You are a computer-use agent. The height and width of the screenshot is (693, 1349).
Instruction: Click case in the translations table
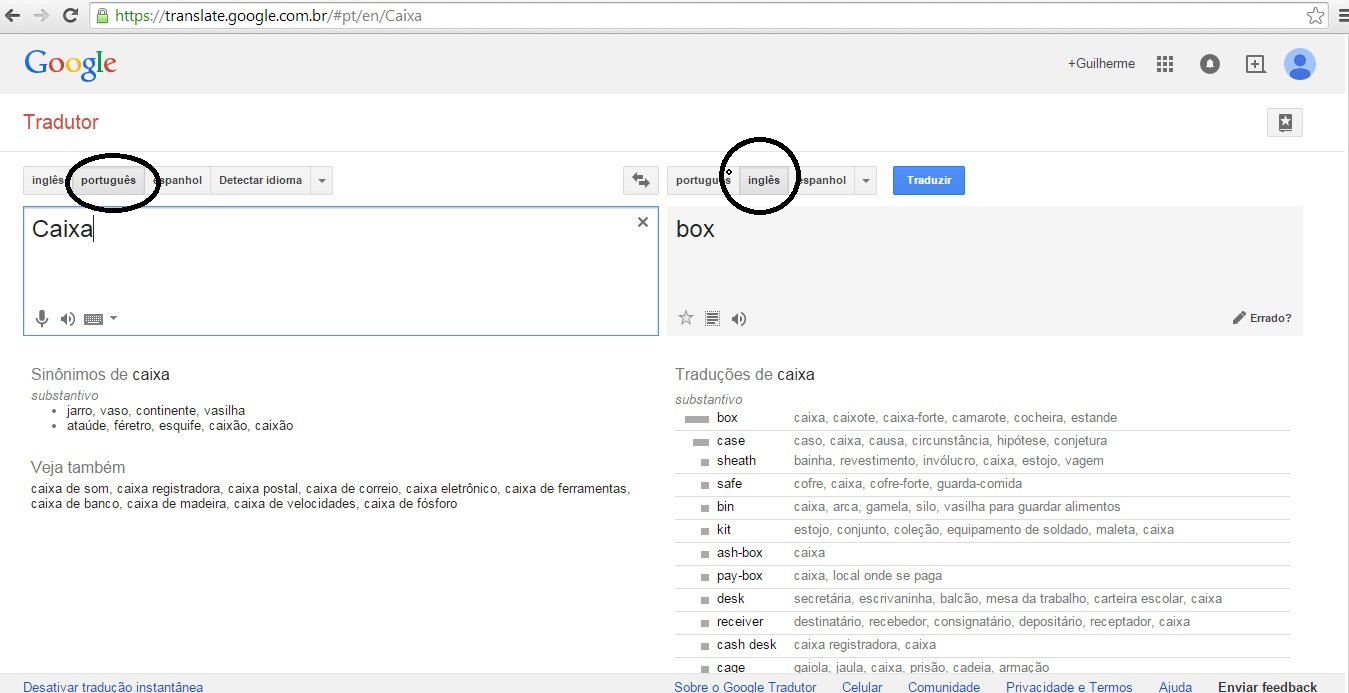coord(731,441)
